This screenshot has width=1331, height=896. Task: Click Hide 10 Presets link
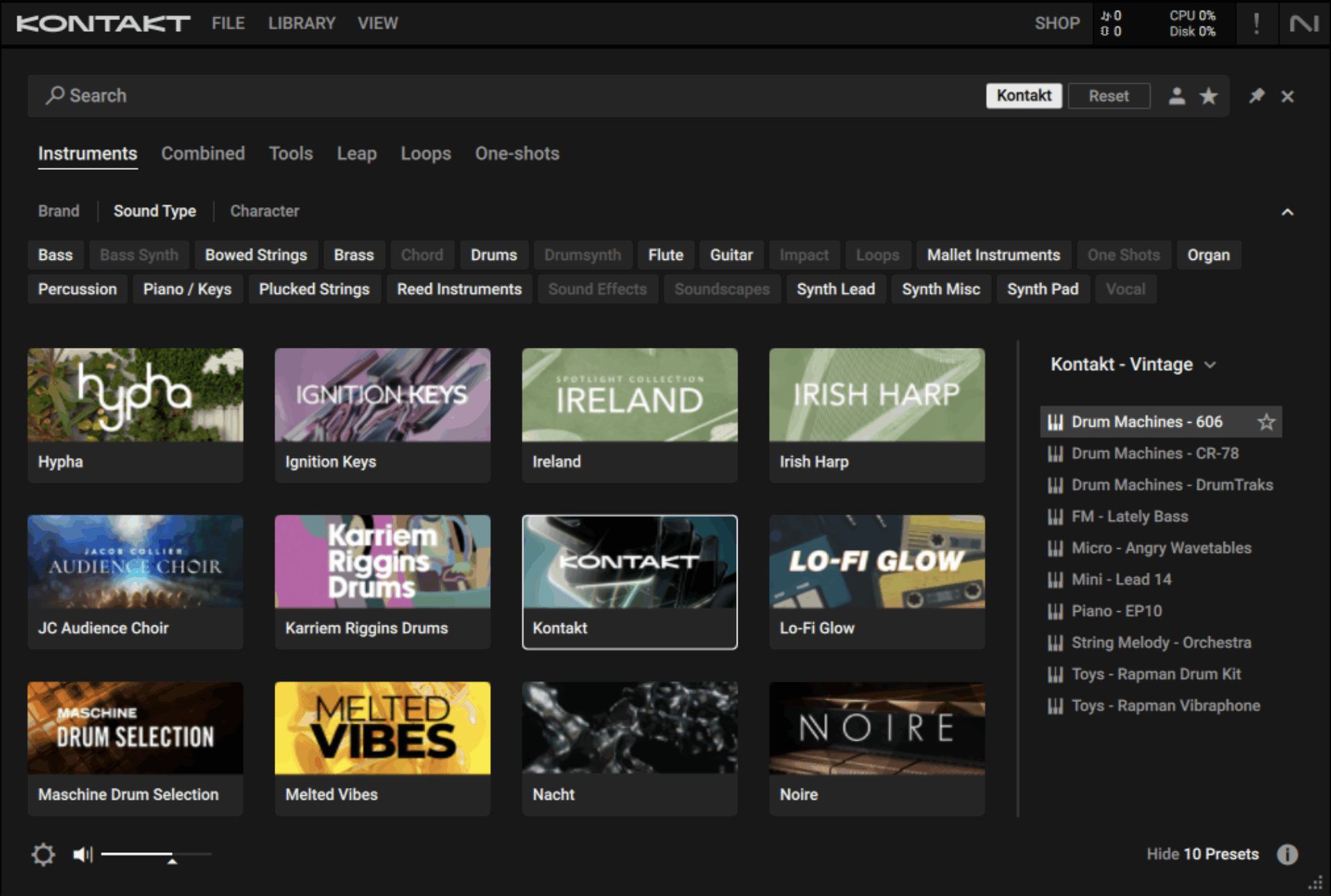tap(1202, 854)
